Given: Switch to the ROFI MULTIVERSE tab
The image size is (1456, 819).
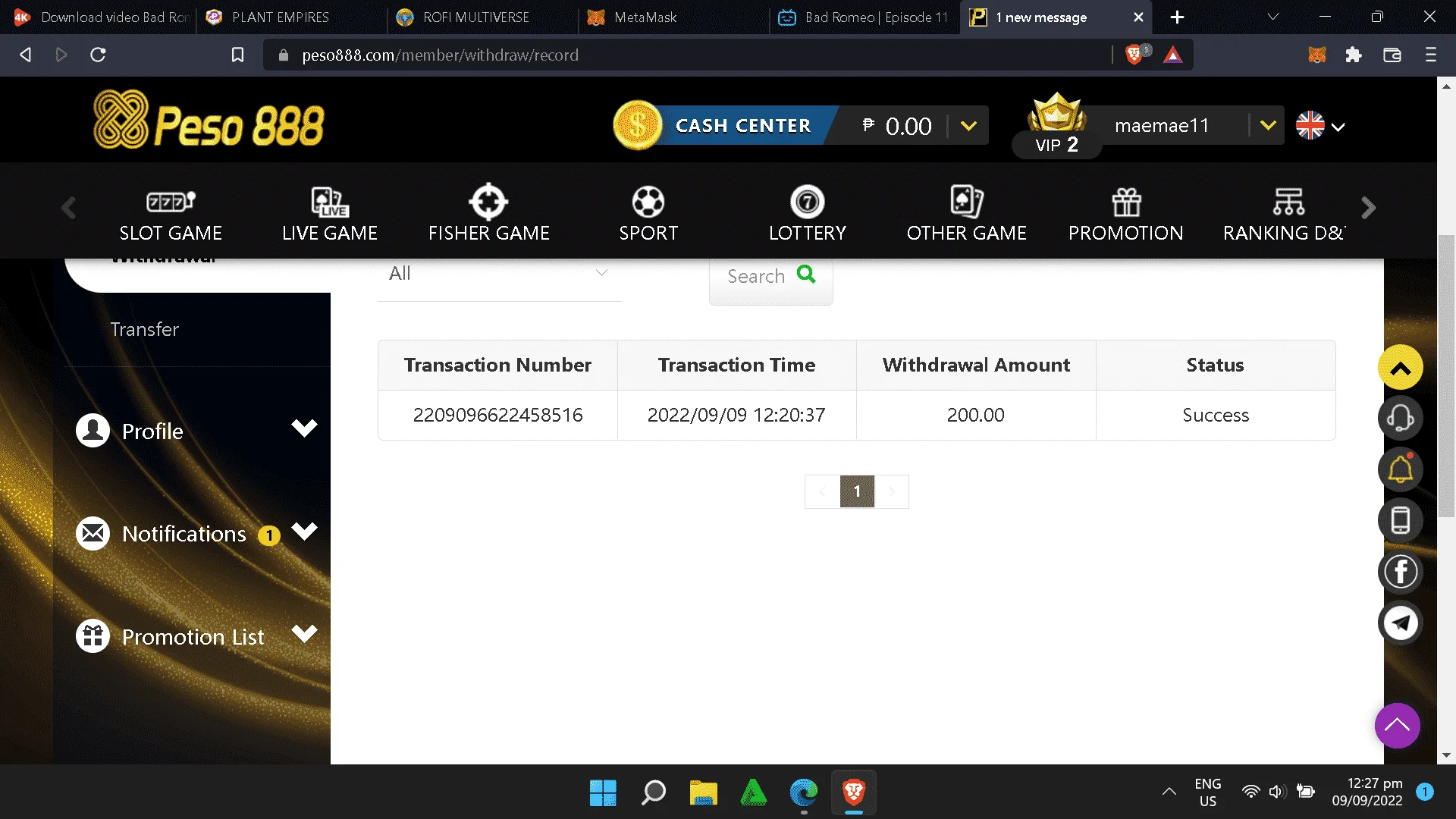Looking at the screenshot, I should click(484, 17).
